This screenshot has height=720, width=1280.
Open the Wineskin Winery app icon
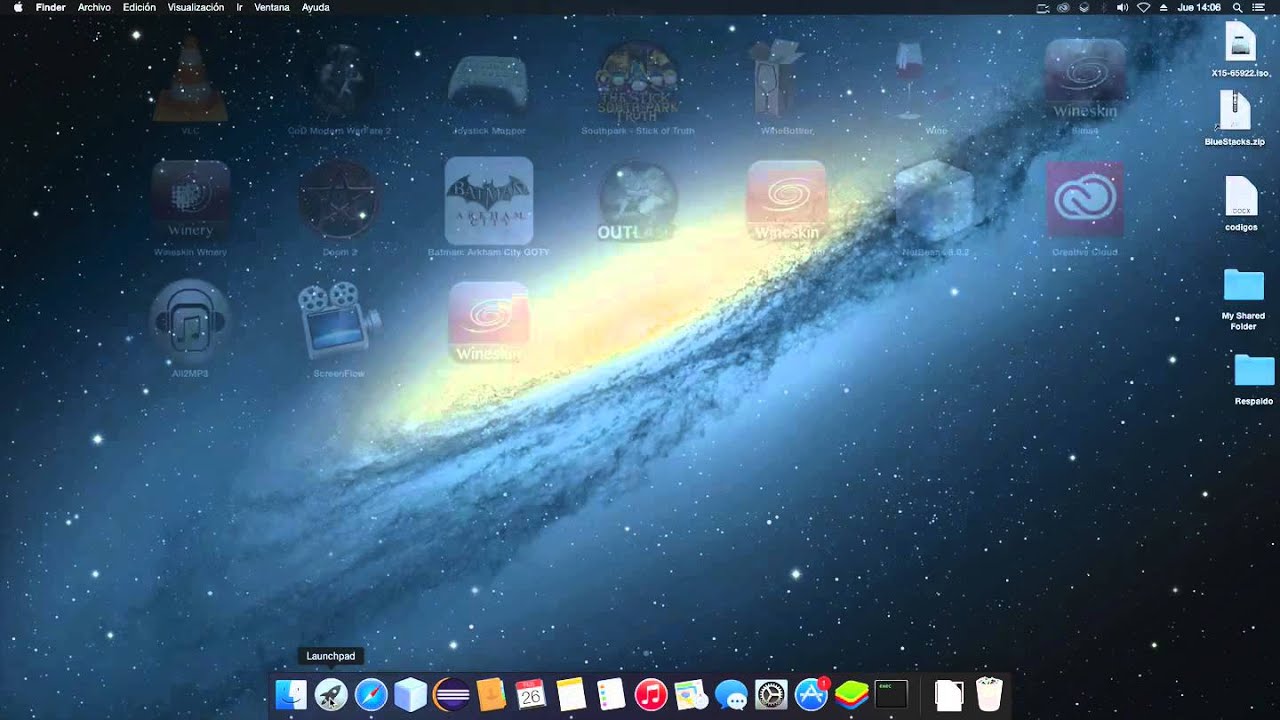pos(191,200)
